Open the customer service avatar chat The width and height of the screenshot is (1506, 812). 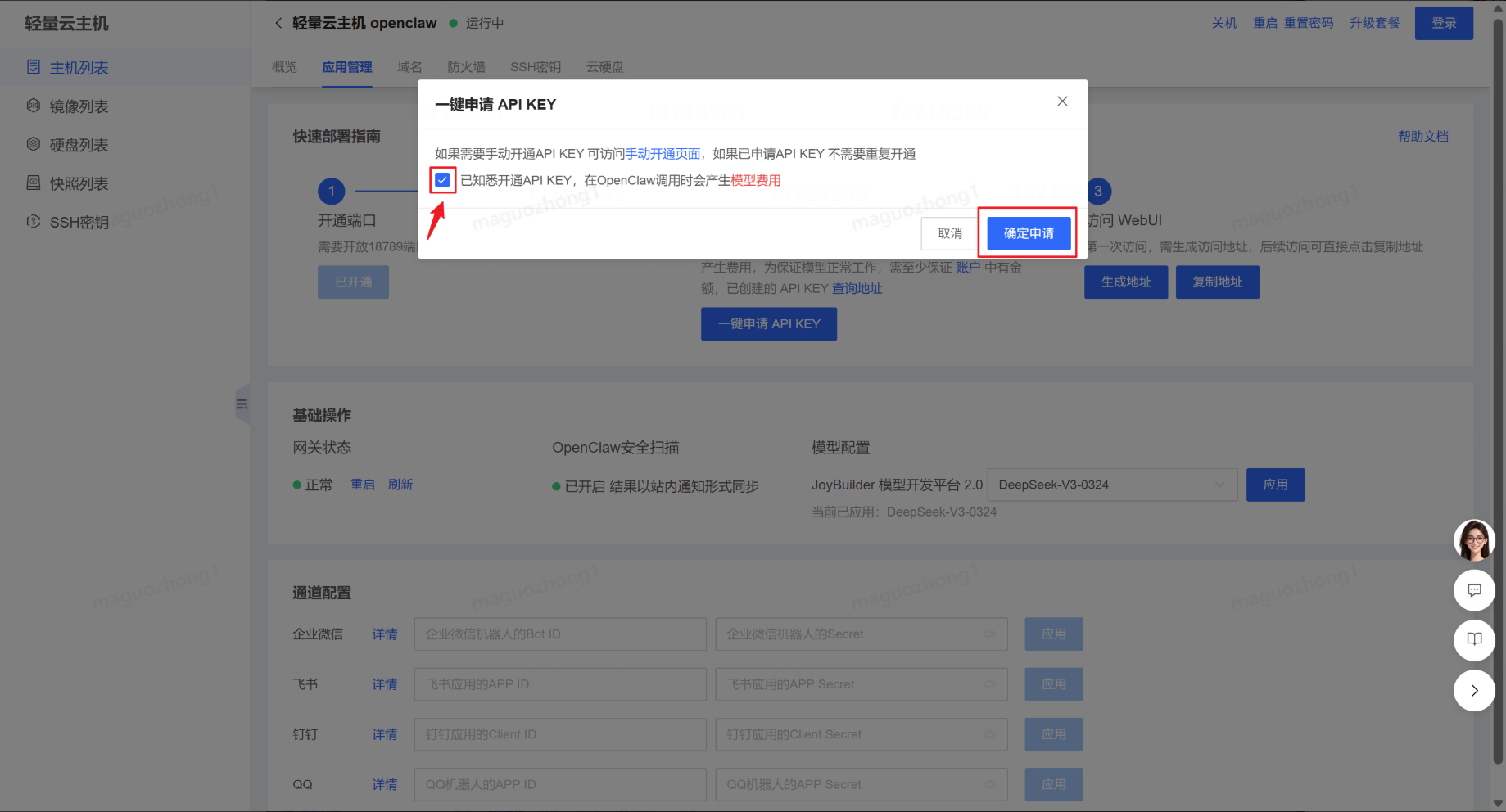[x=1474, y=540]
